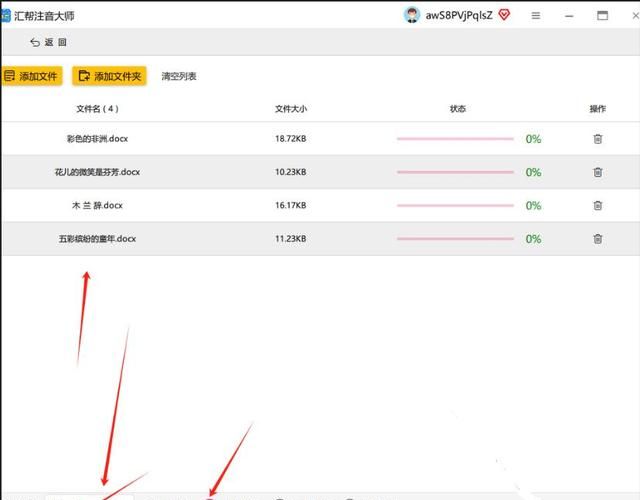Click the 状态 column header
The width and height of the screenshot is (640, 500).
[x=458, y=109]
